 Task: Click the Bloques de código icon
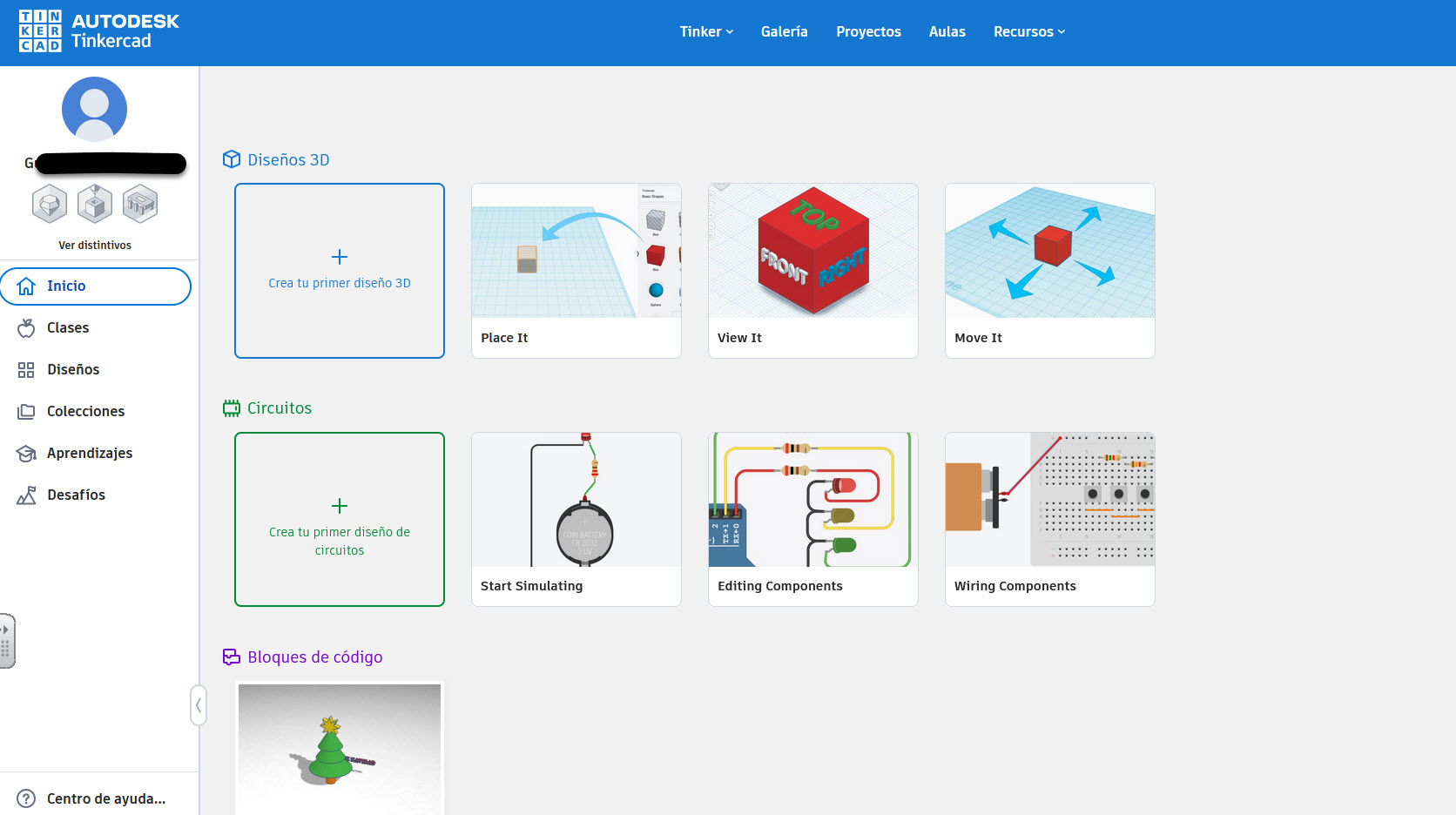click(x=231, y=657)
